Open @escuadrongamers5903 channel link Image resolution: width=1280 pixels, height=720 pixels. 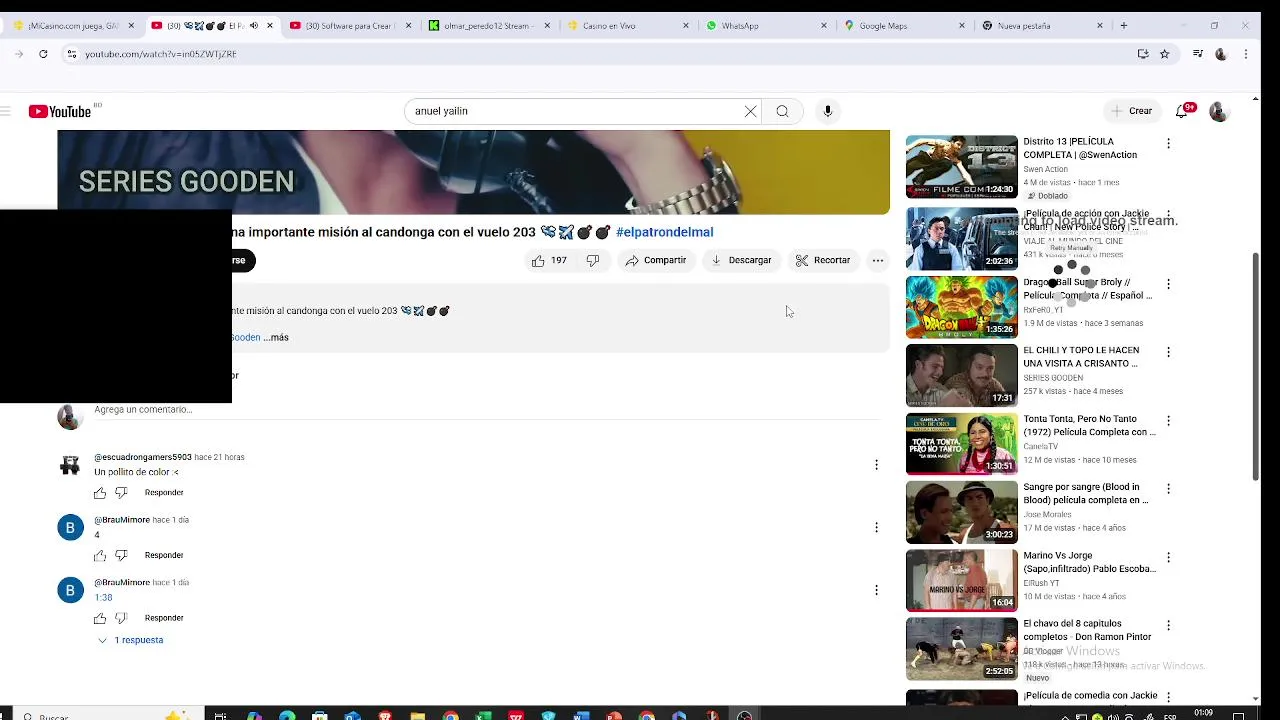click(143, 457)
